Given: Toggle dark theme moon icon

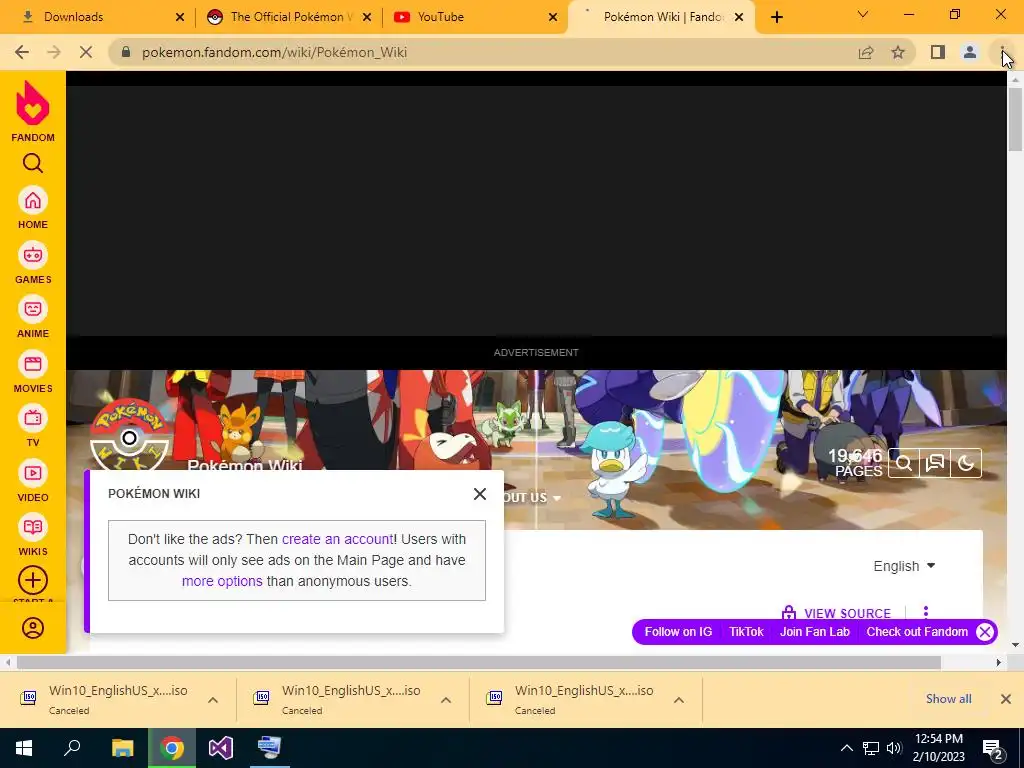Looking at the screenshot, I should click(966, 463).
